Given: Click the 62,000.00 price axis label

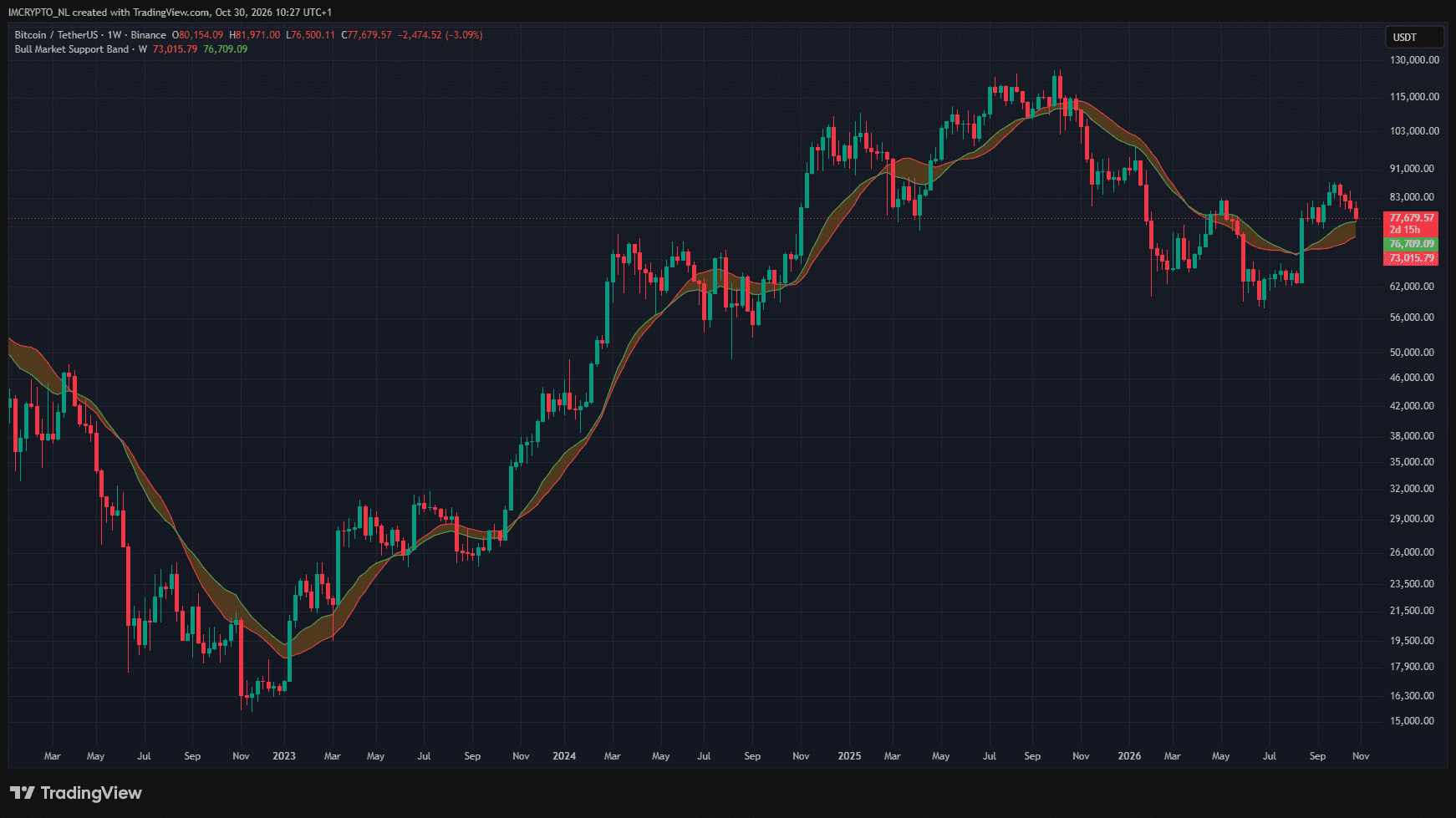Looking at the screenshot, I should pyautogui.click(x=1412, y=287).
